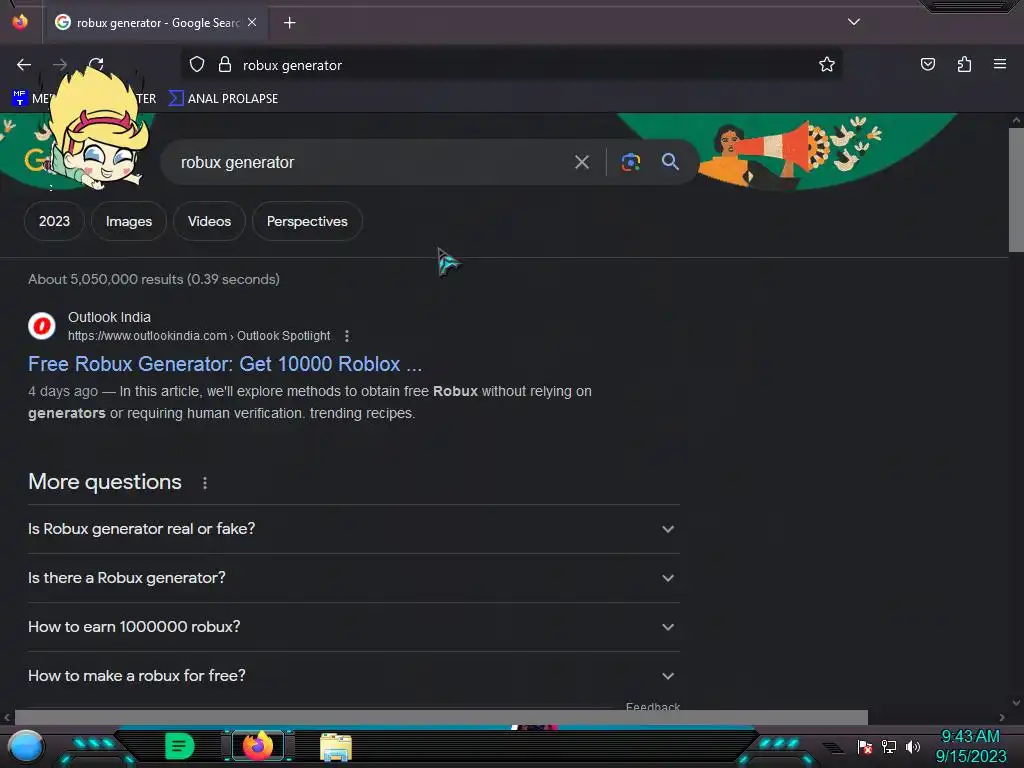Open the Free Robux Generator result link
This screenshot has height=768, width=1024.
pos(225,364)
